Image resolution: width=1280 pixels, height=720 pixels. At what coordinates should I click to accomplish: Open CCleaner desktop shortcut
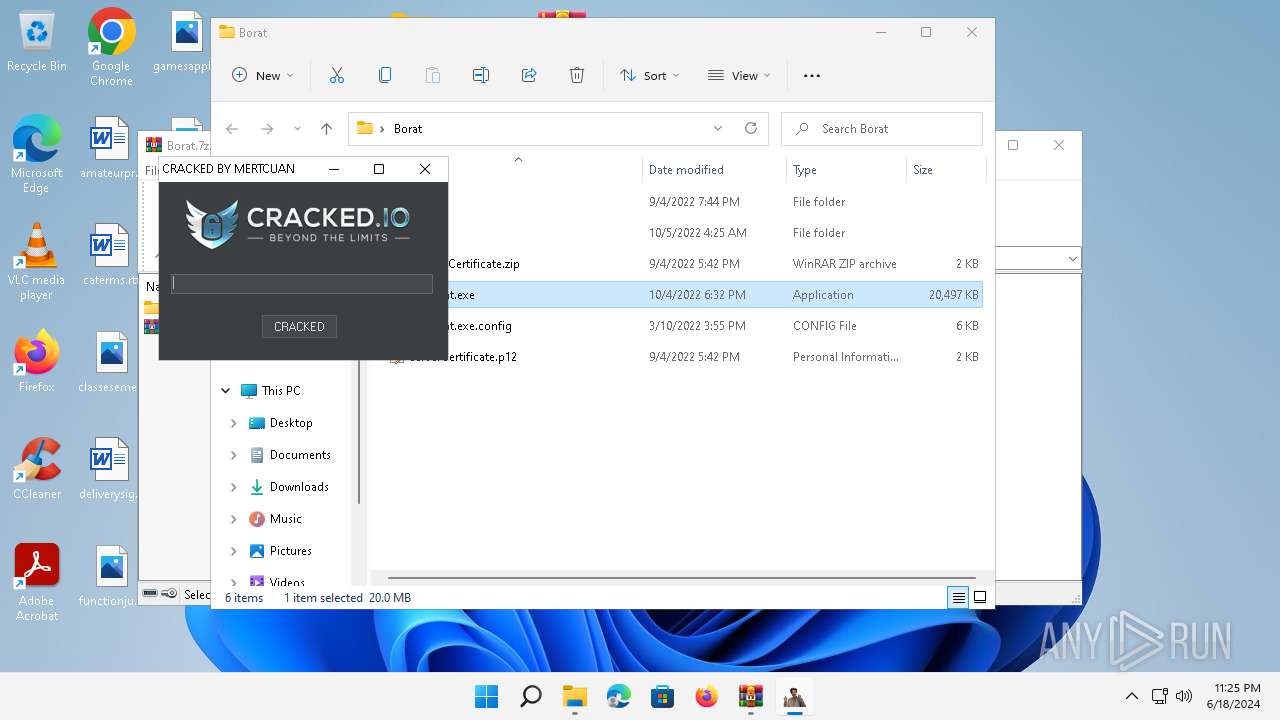coord(37,469)
